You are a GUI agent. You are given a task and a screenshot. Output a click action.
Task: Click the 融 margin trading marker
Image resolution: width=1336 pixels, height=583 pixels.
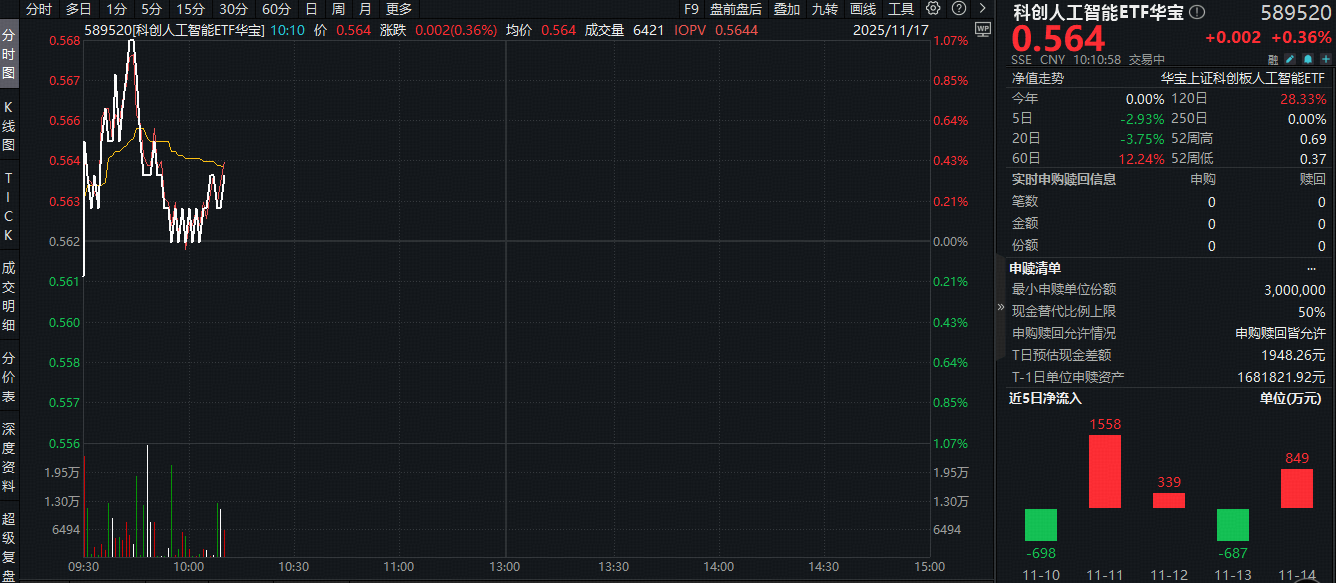(x=1275, y=59)
